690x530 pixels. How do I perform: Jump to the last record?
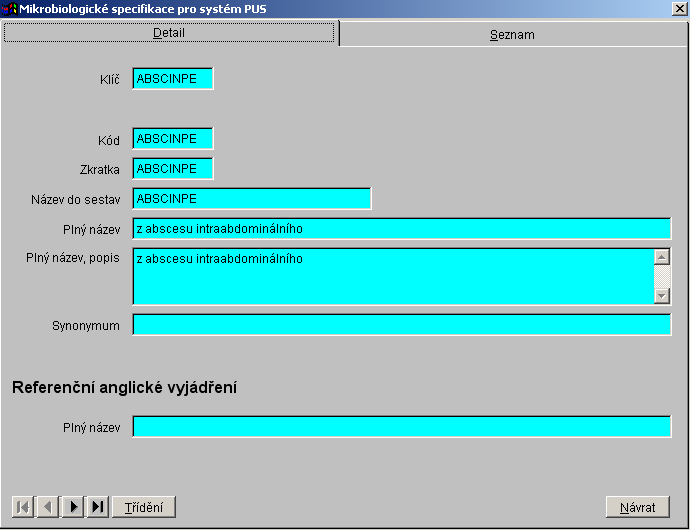[x=98, y=507]
